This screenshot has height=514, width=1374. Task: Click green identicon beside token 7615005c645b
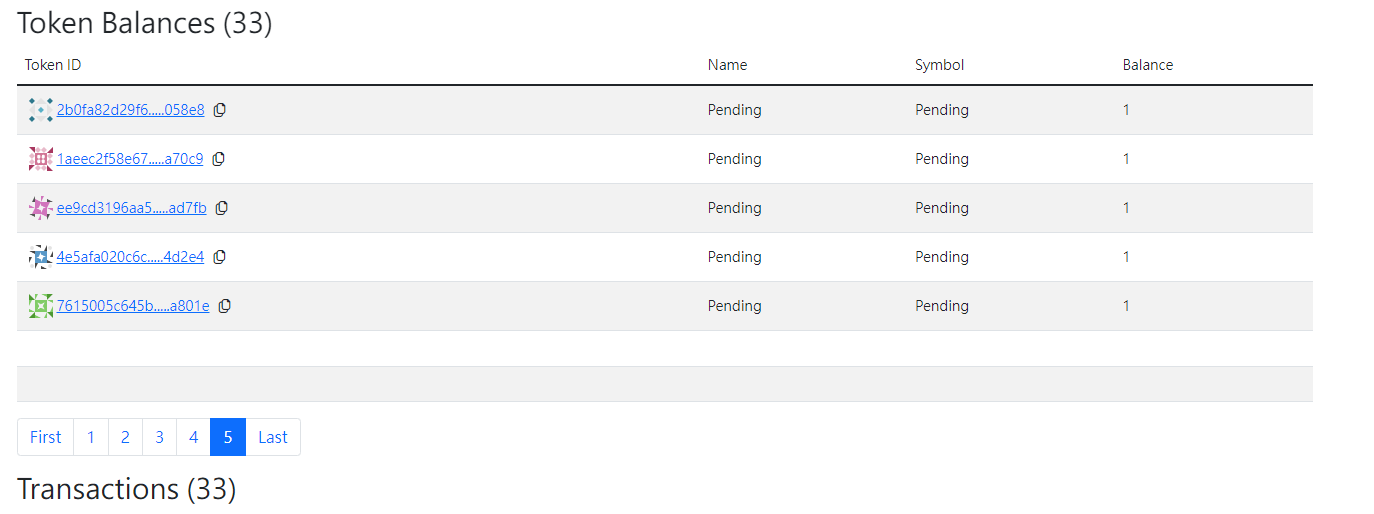[41, 306]
